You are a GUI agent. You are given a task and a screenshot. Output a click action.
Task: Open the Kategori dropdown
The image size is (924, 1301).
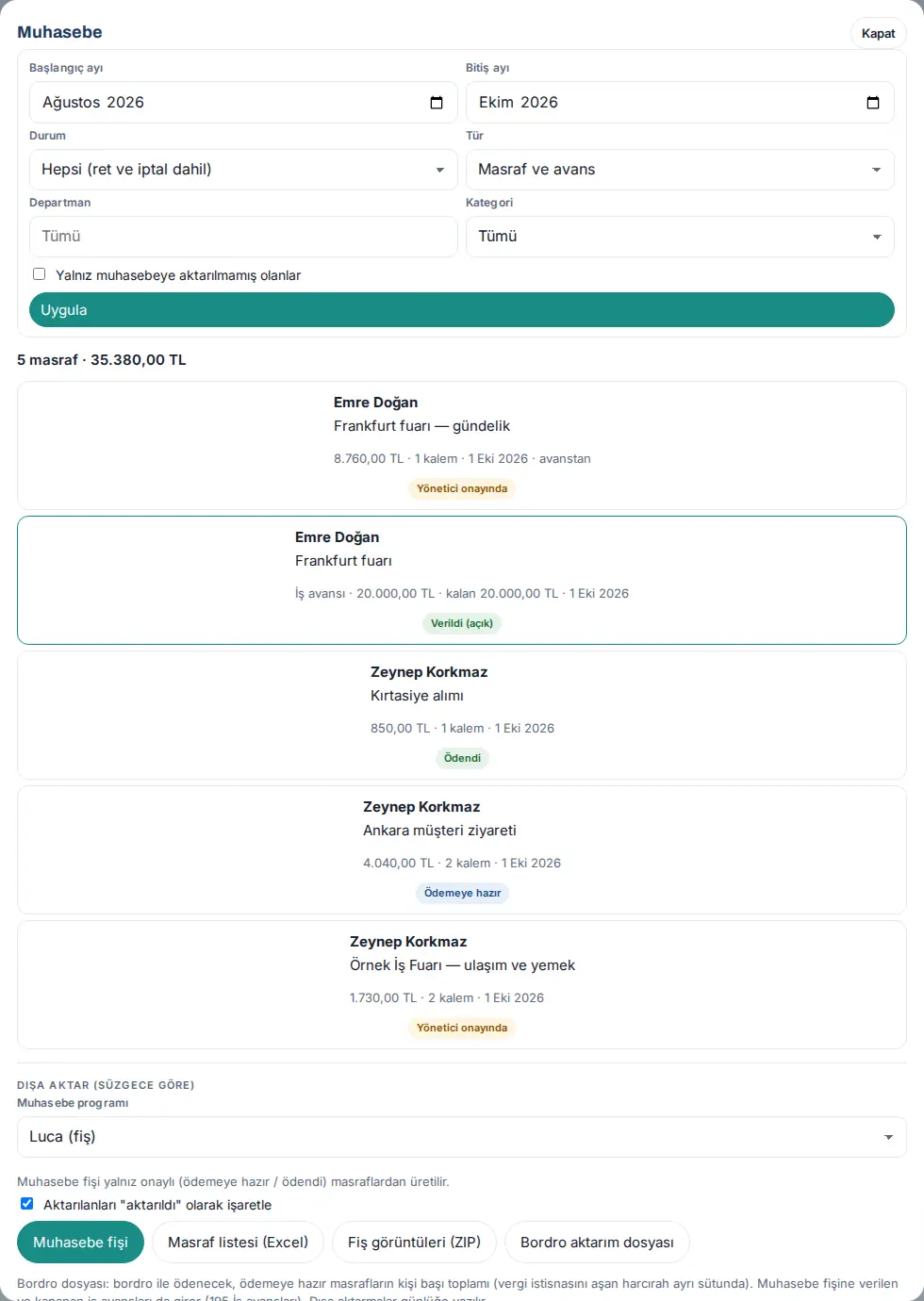tap(680, 237)
